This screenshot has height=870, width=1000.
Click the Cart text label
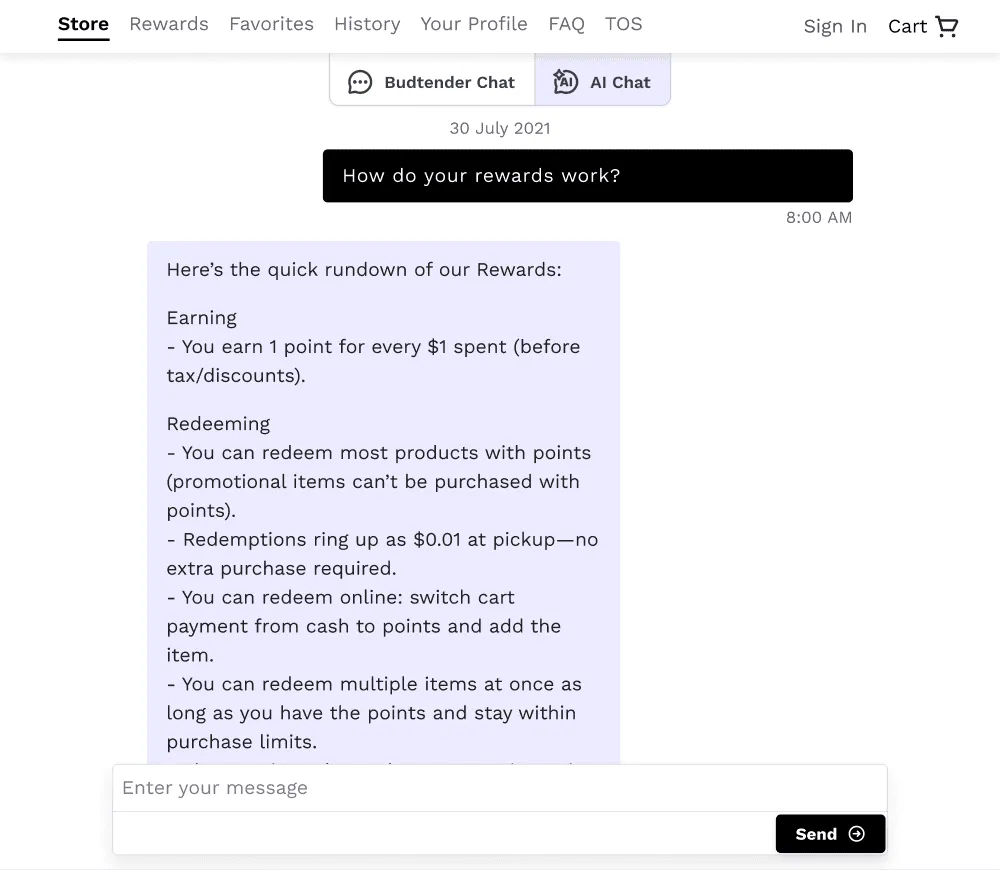click(907, 27)
